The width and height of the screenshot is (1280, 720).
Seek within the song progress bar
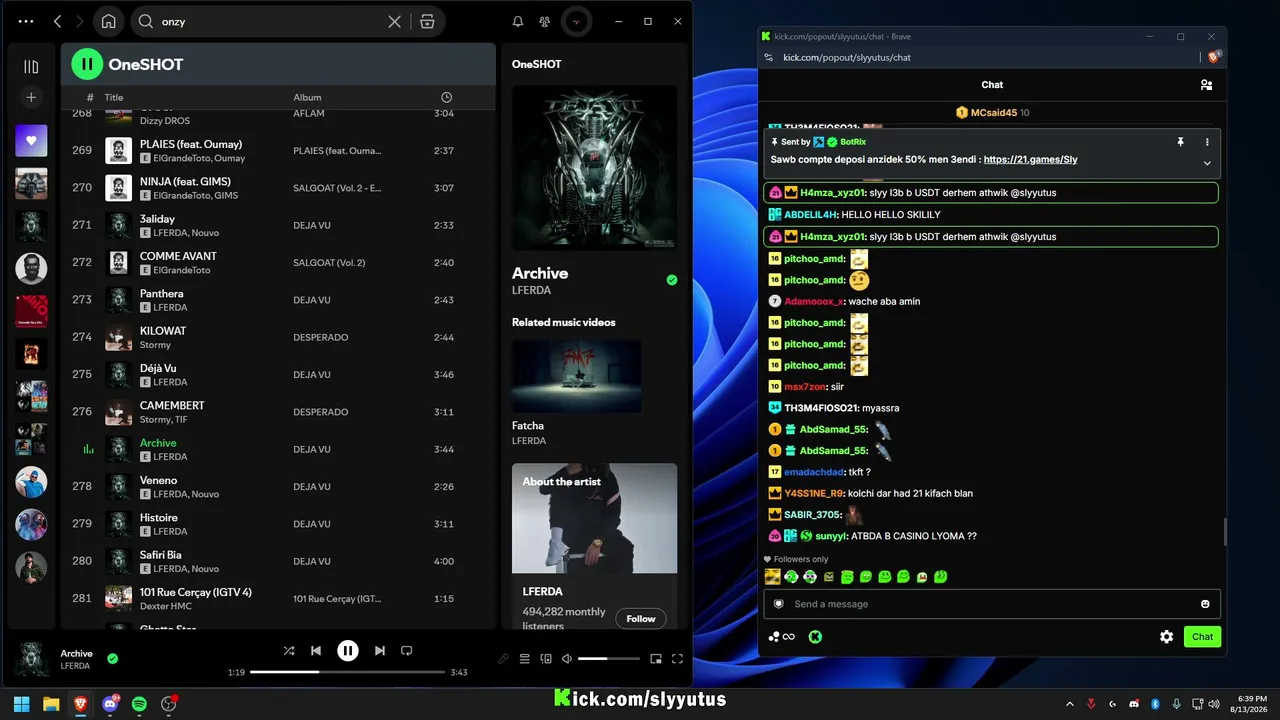[347, 672]
